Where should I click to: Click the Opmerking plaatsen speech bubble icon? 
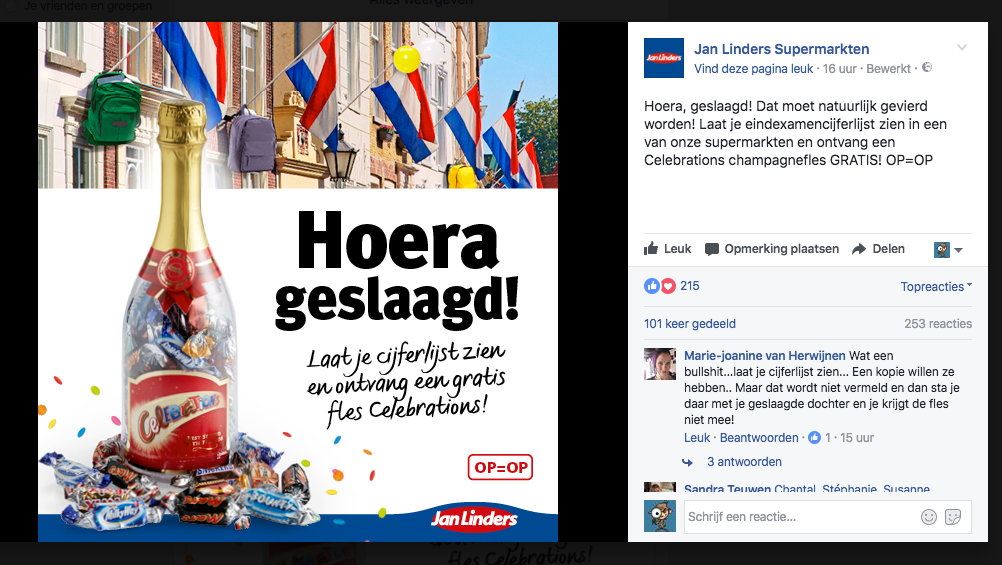(x=711, y=249)
